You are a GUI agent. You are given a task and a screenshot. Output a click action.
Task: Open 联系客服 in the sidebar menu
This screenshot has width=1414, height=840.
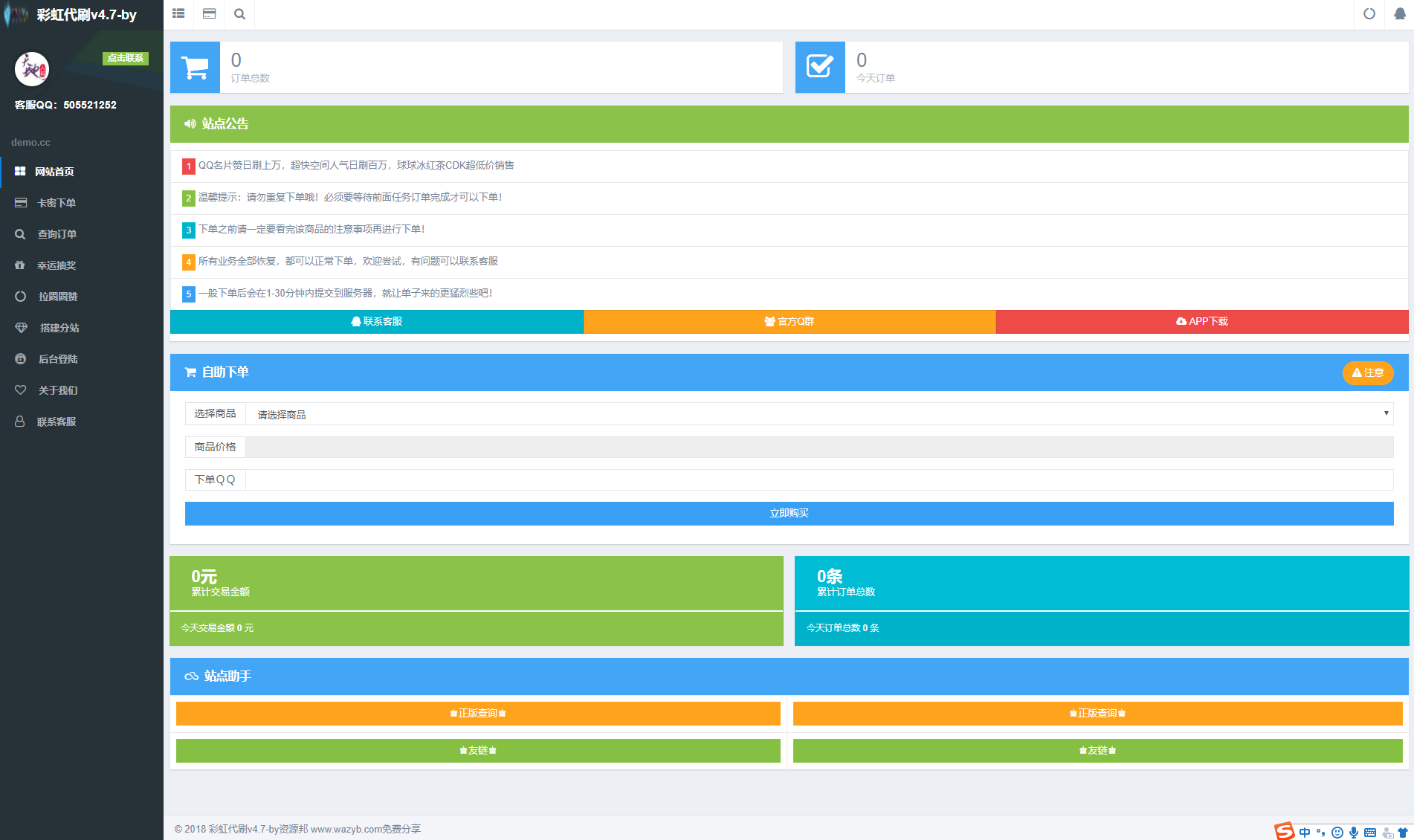[82, 421]
